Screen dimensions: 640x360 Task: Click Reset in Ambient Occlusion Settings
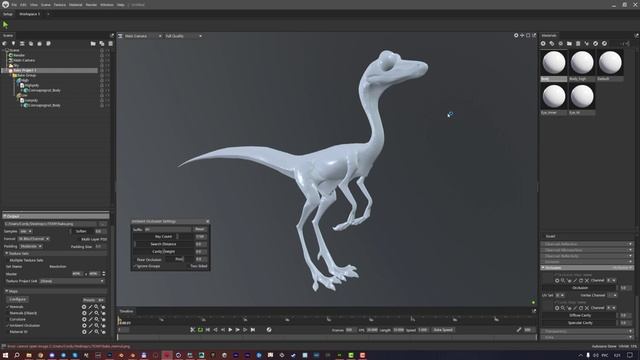coord(200,229)
